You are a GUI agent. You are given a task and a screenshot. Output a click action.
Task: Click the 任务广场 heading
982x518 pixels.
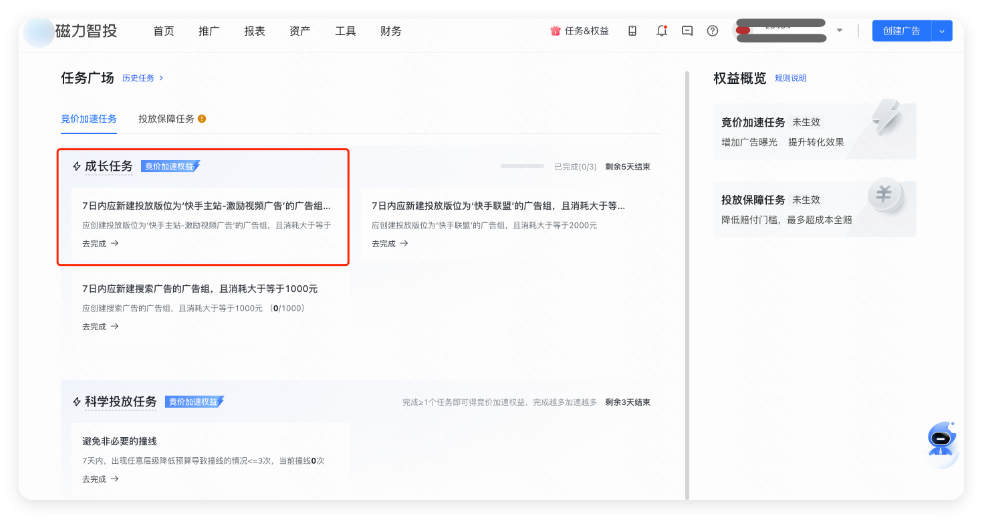click(87, 78)
